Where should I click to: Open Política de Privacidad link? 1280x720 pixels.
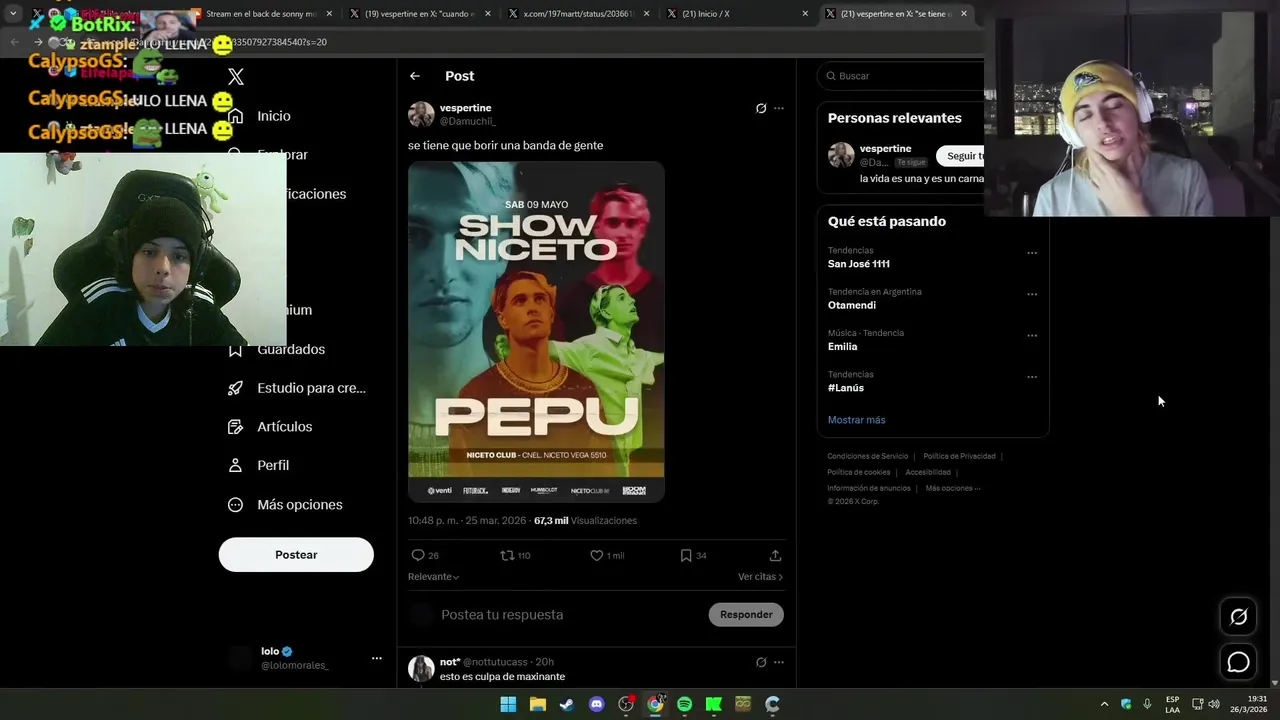point(959,456)
